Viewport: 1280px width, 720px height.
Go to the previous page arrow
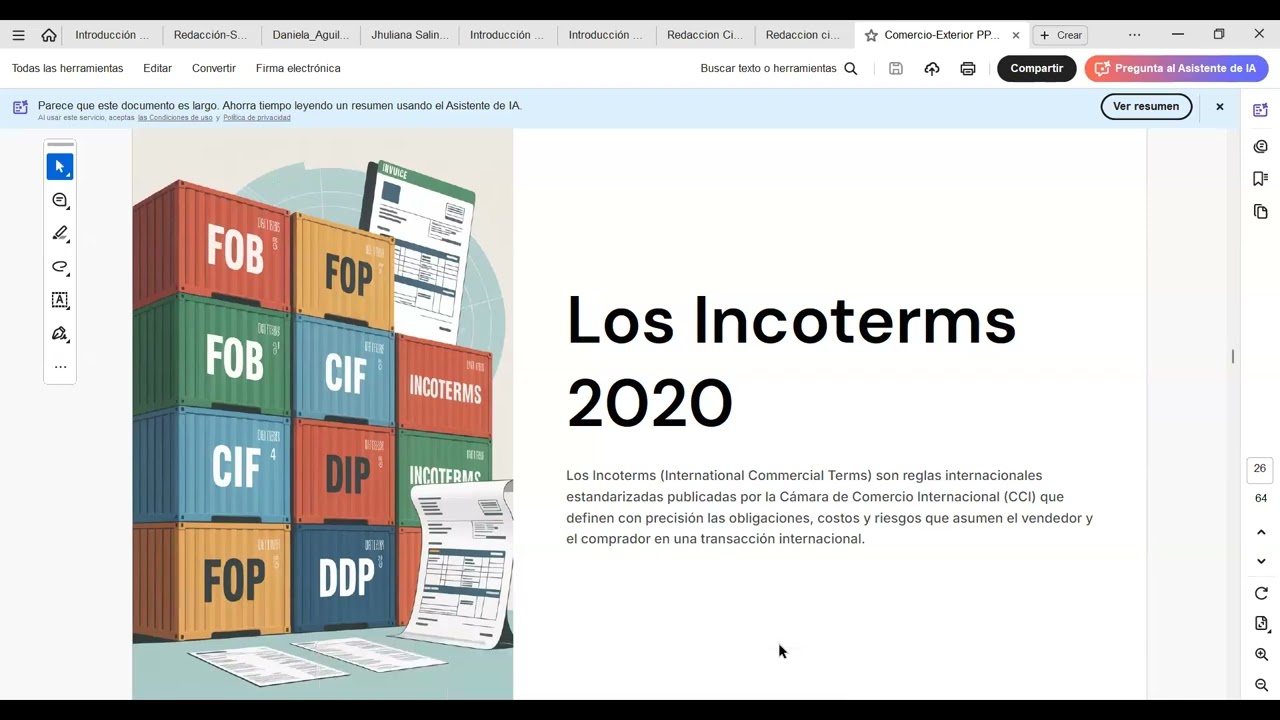click(1261, 533)
